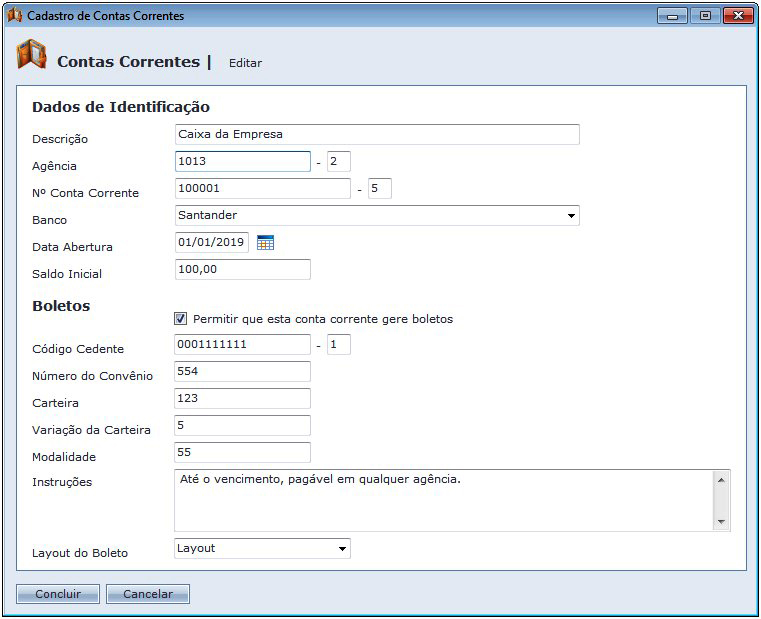Minimize the Cadastro de Contas Correntes window
This screenshot has height=619, width=761.
(x=672, y=16)
